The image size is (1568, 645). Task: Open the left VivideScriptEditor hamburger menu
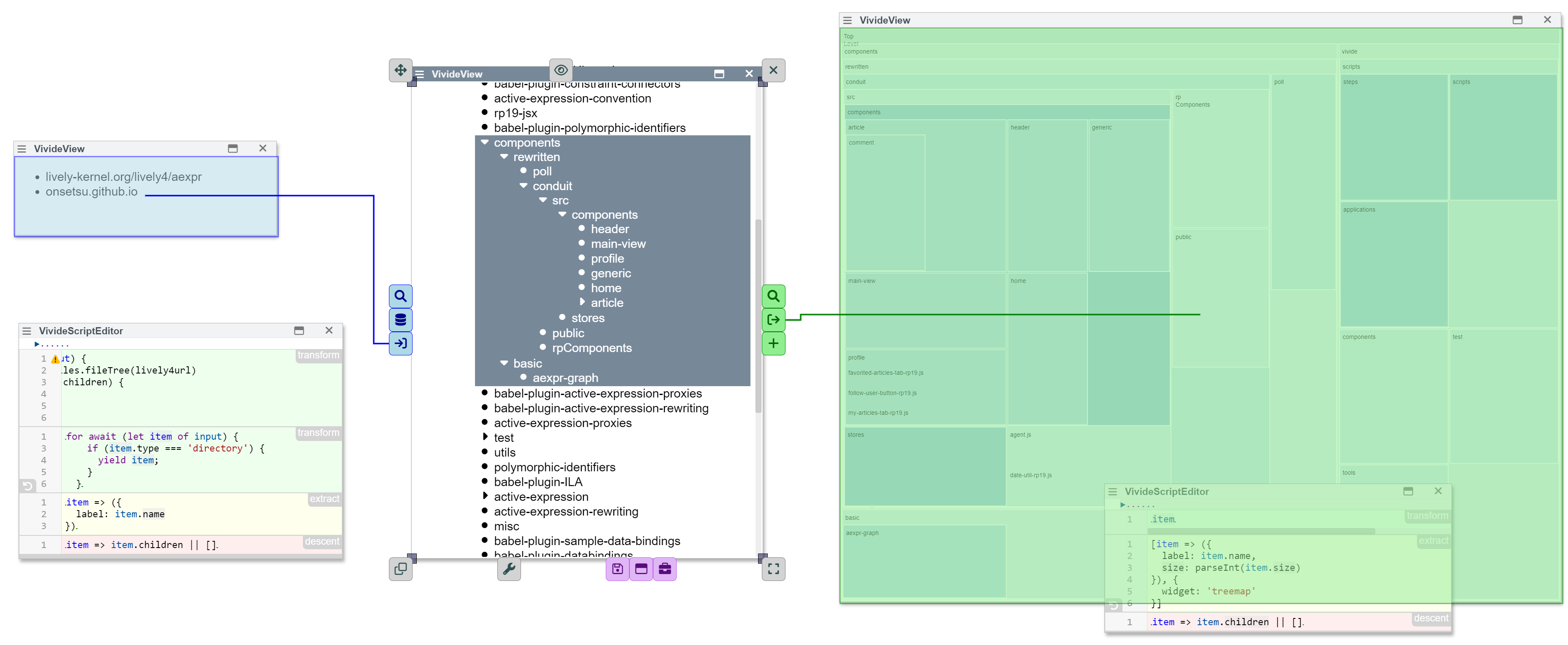[27, 331]
